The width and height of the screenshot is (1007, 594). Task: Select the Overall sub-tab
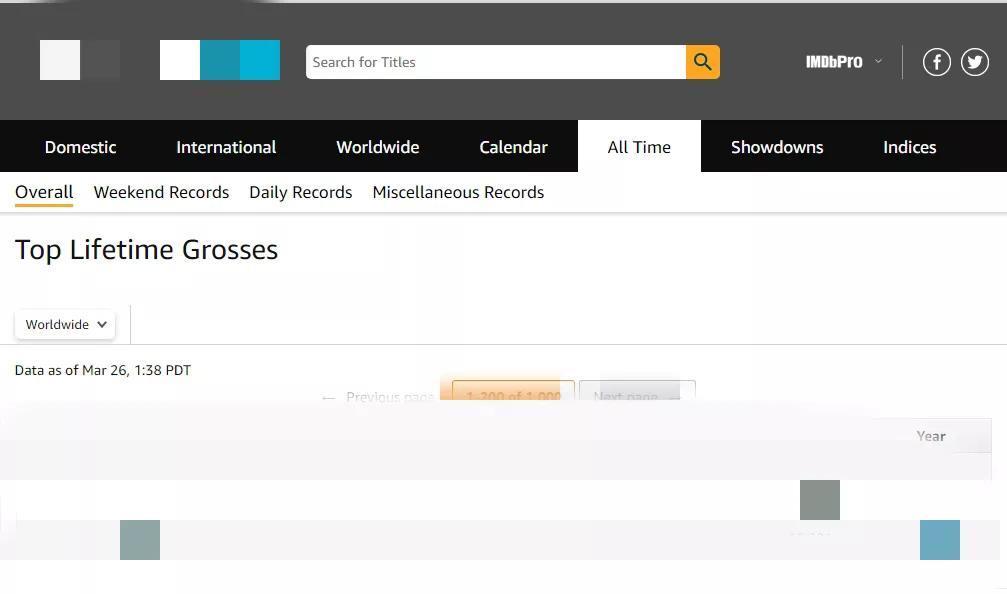click(x=44, y=192)
